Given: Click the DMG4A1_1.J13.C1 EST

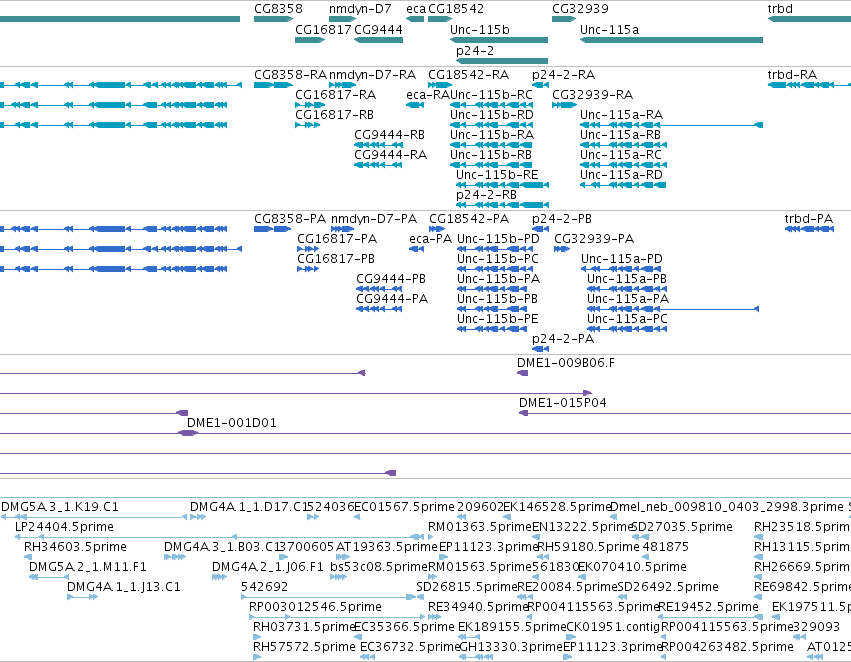Looking at the screenshot, I should (82, 597).
